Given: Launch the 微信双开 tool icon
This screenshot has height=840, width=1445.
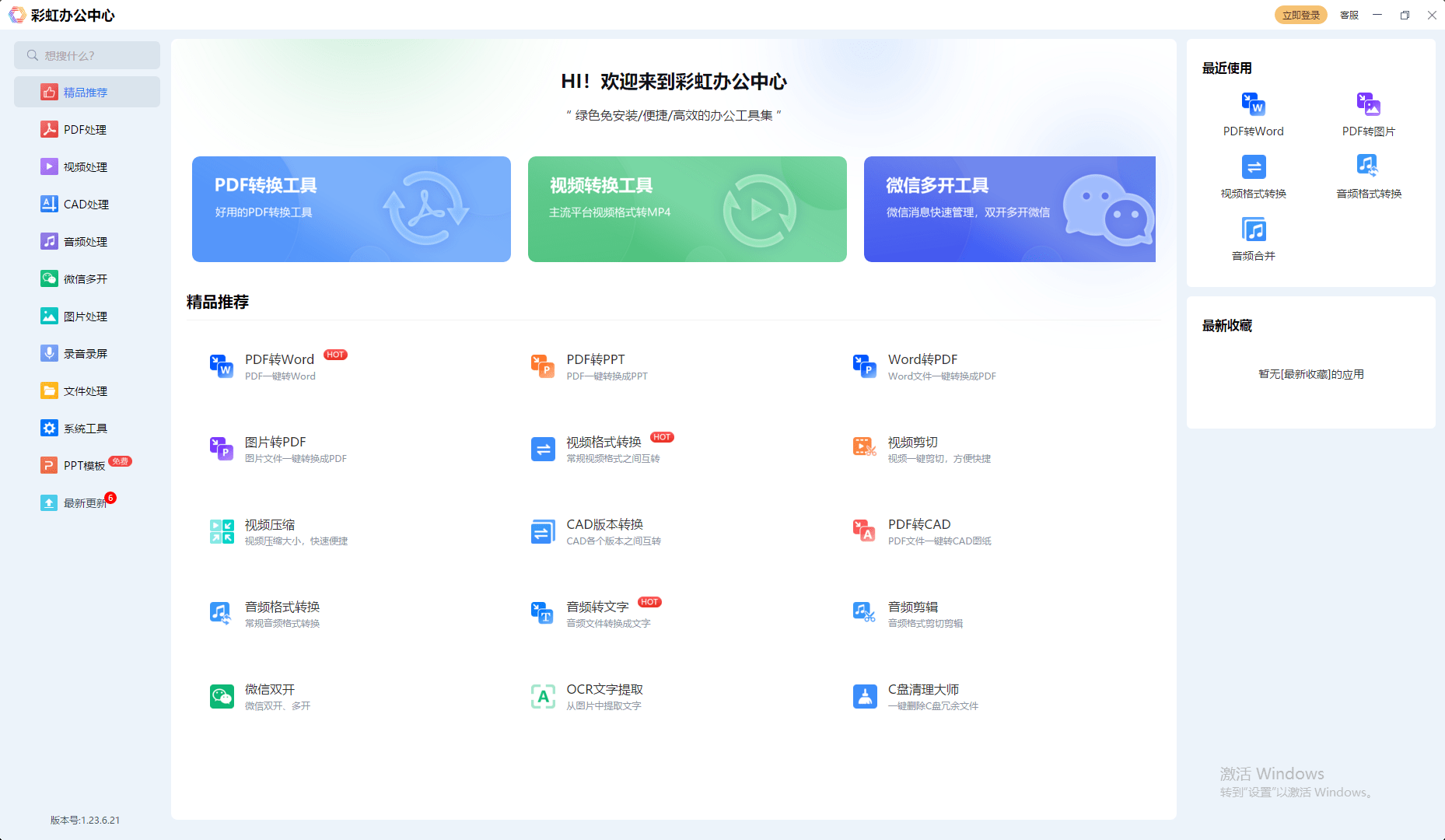Looking at the screenshot, I should 222,696.
